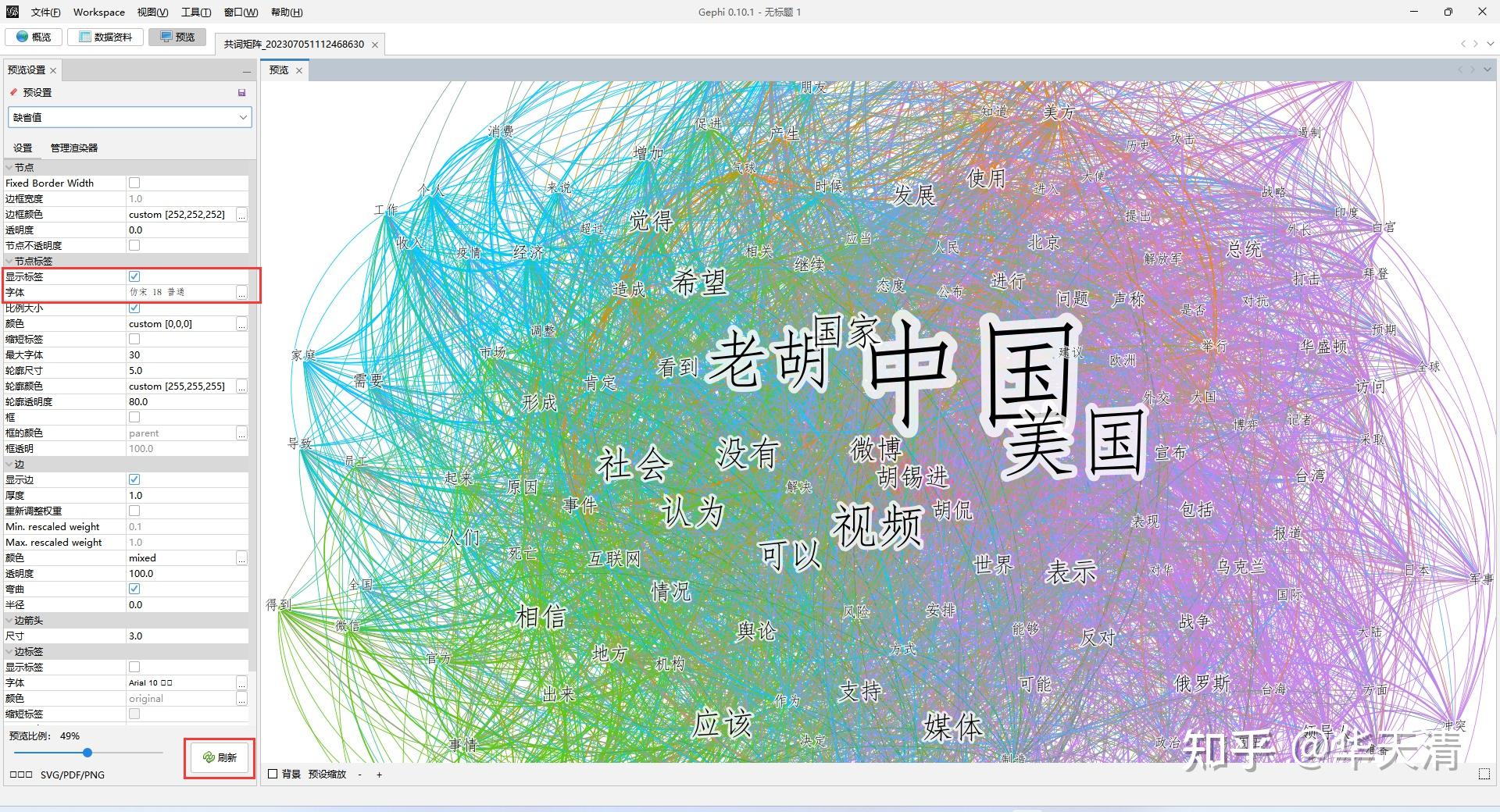Open font picker via ... next to 仿宋 18
The width and height of the screenshot is (1500, 812).
point(242,293)
